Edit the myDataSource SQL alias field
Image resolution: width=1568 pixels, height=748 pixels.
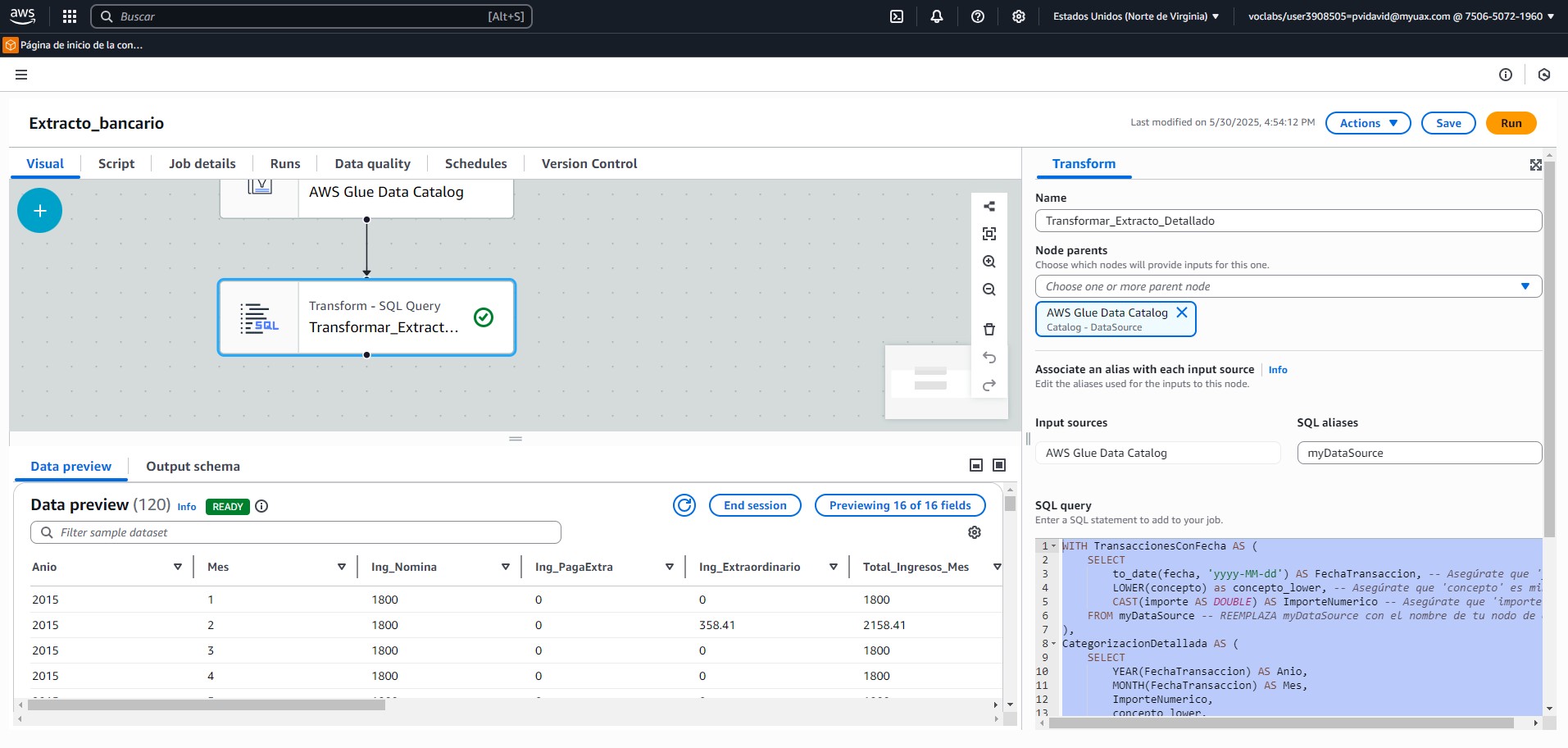[x=1419, y=453]
